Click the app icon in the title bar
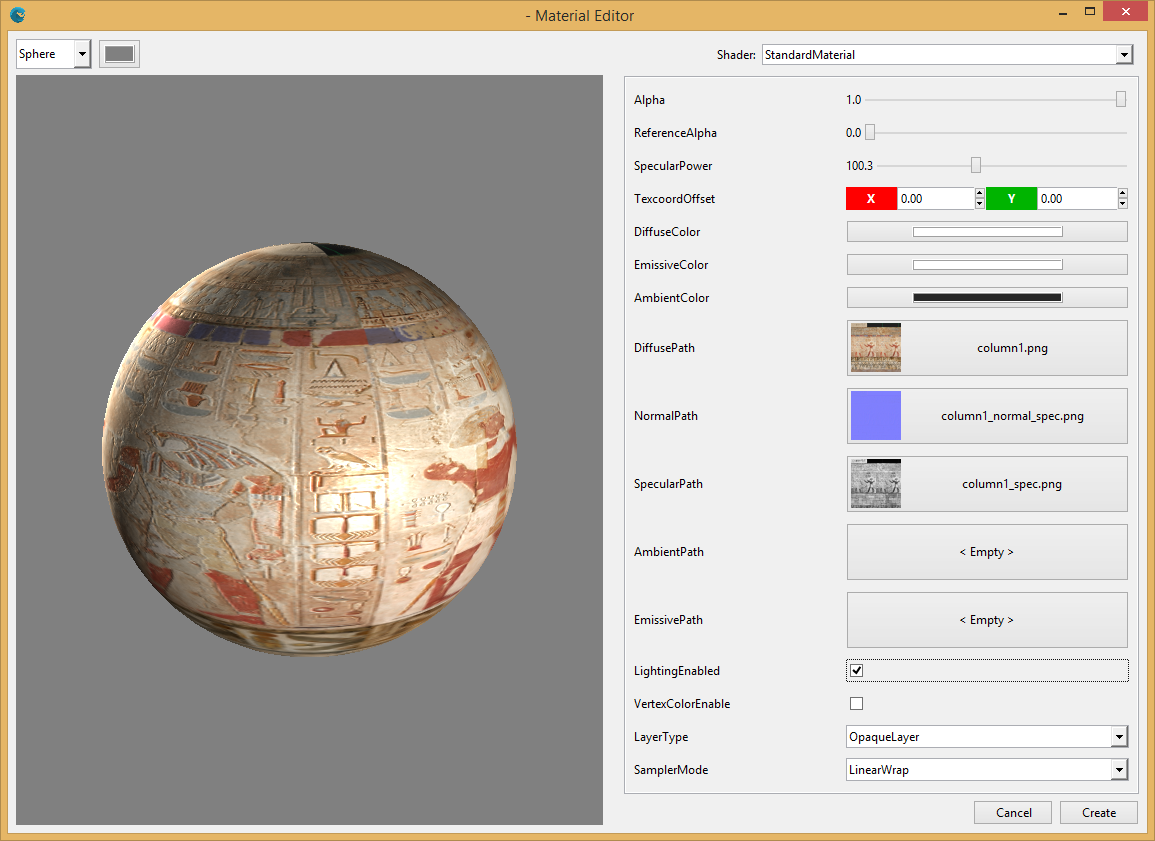Screen dimensions: 1155x841 click(x=18, y=15)
